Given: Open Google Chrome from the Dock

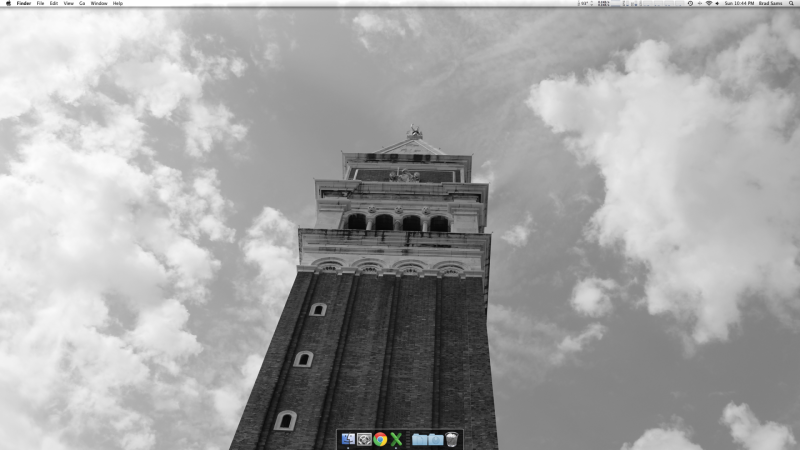Looking at the screenshot, I should tap(380, 439).
